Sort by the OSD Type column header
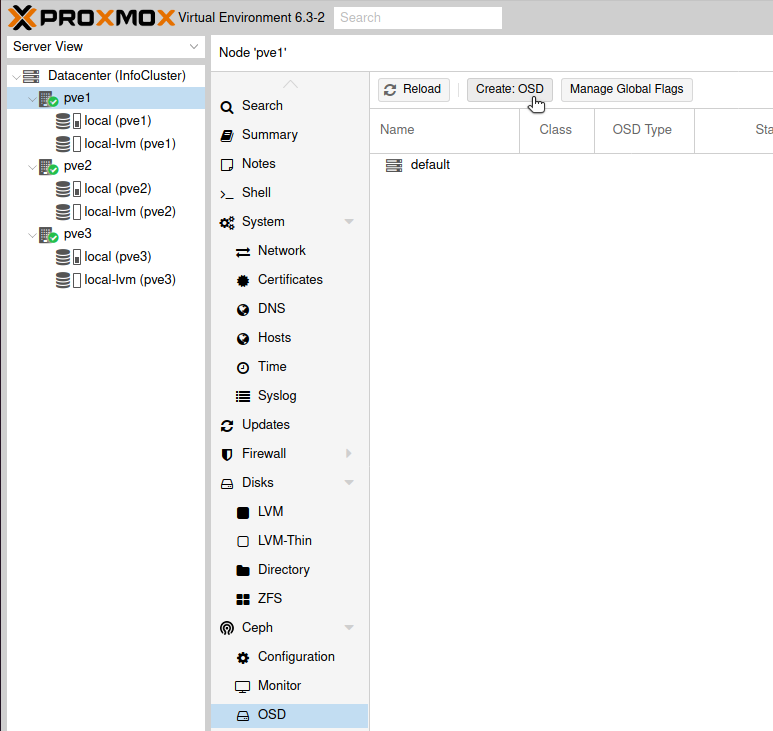This screenshot has height=731, width=773. (644, 130)
